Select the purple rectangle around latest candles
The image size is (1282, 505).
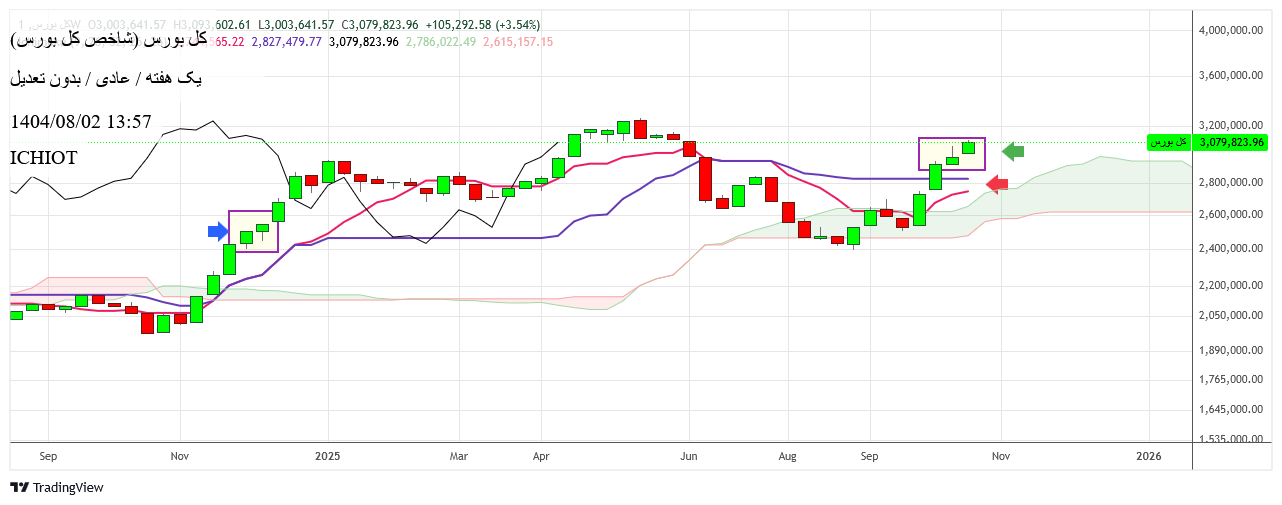click(951, 139)
